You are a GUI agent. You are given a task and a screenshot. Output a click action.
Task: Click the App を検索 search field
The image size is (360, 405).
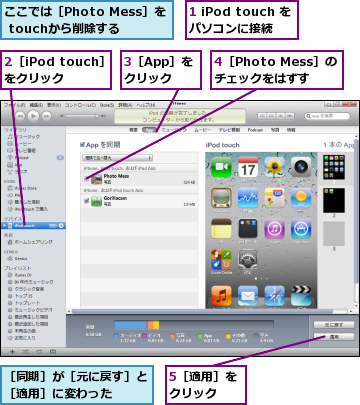coord(327,116)
